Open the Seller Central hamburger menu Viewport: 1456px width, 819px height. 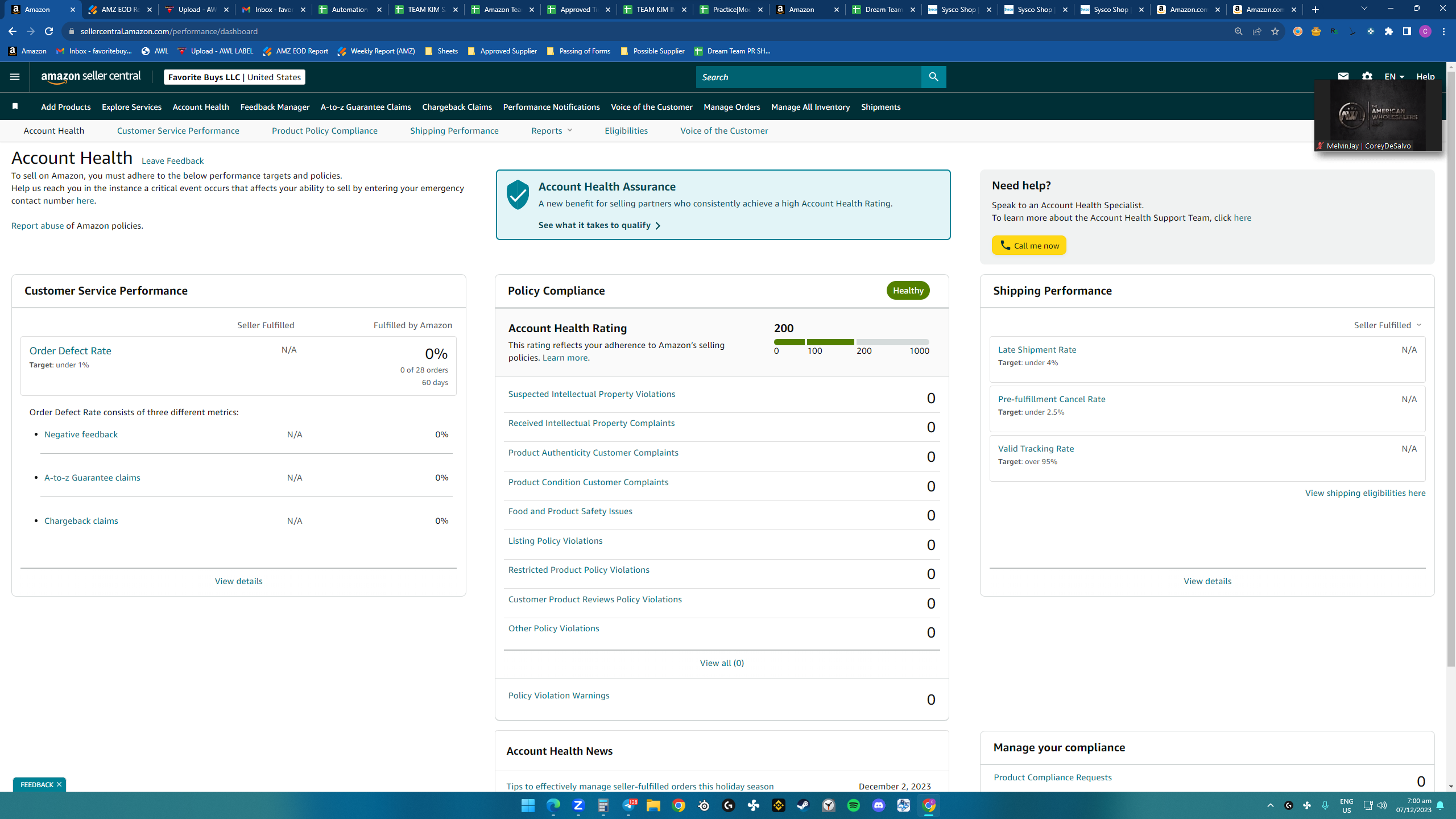point(15,77)
